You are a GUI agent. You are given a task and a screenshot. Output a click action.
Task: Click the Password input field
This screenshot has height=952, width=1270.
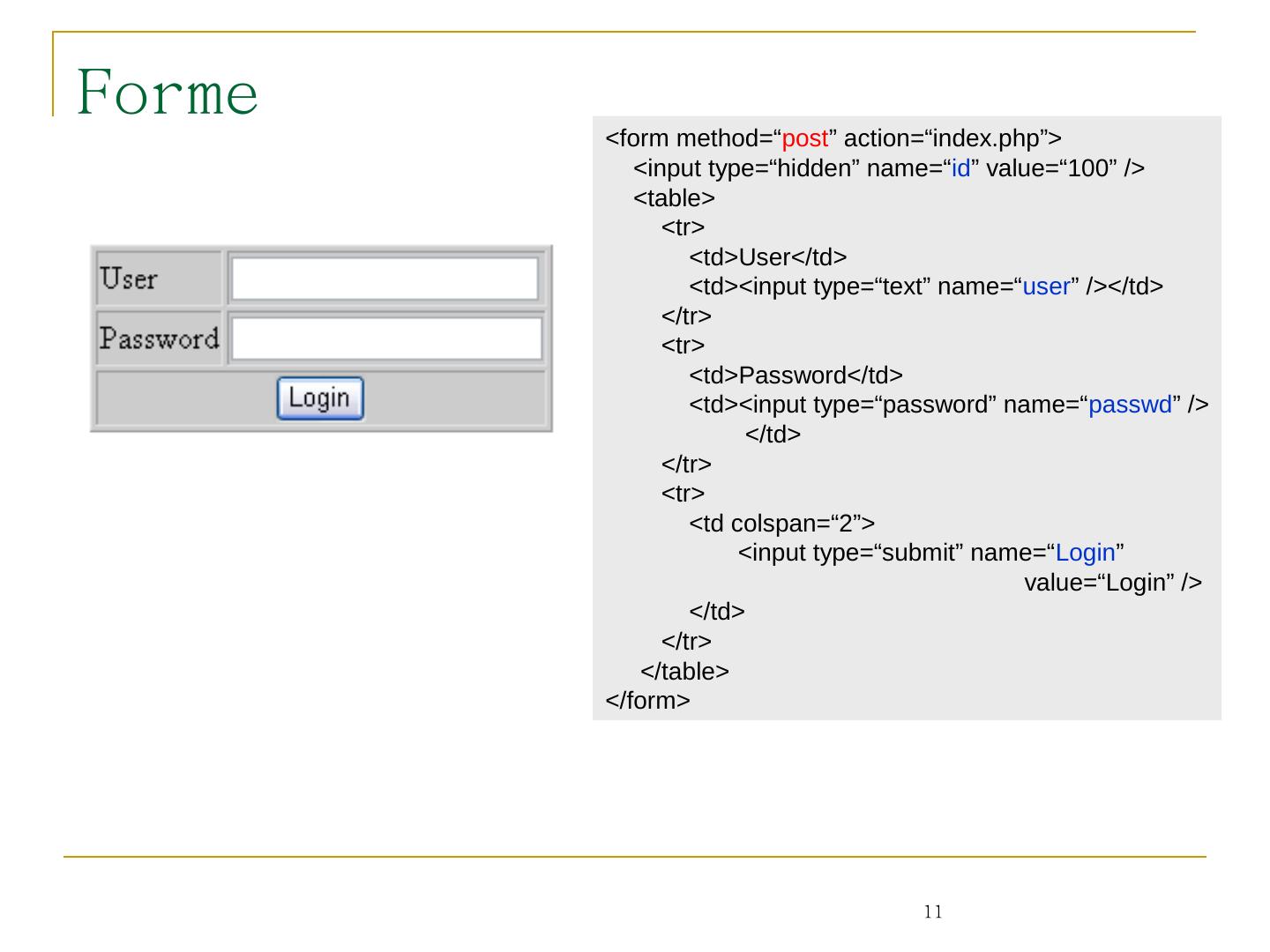386,338
